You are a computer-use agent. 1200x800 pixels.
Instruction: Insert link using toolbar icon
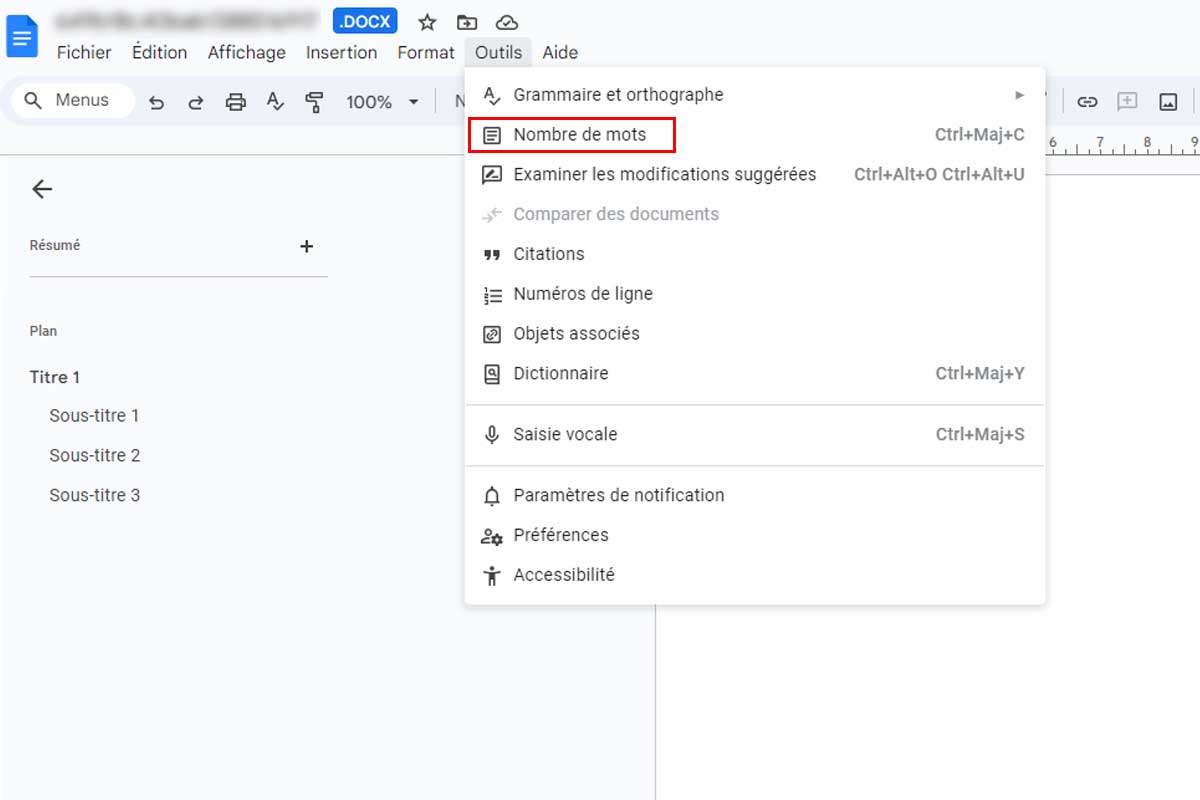[x=1087, y=102]
